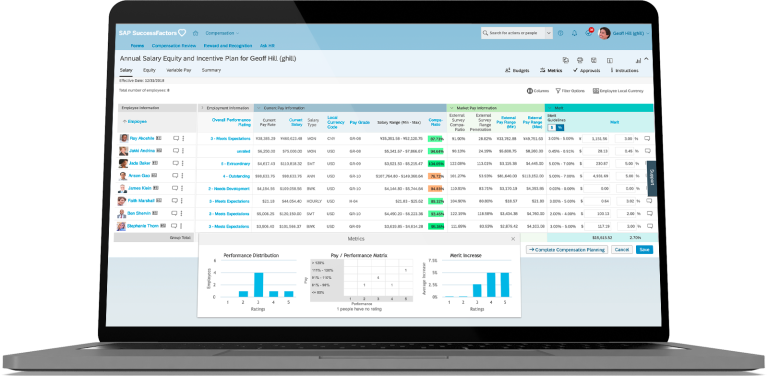Toggle the side panel layout icon
Image resolution: width=768 pixels, height=376 pixels.
coord(610,61)
